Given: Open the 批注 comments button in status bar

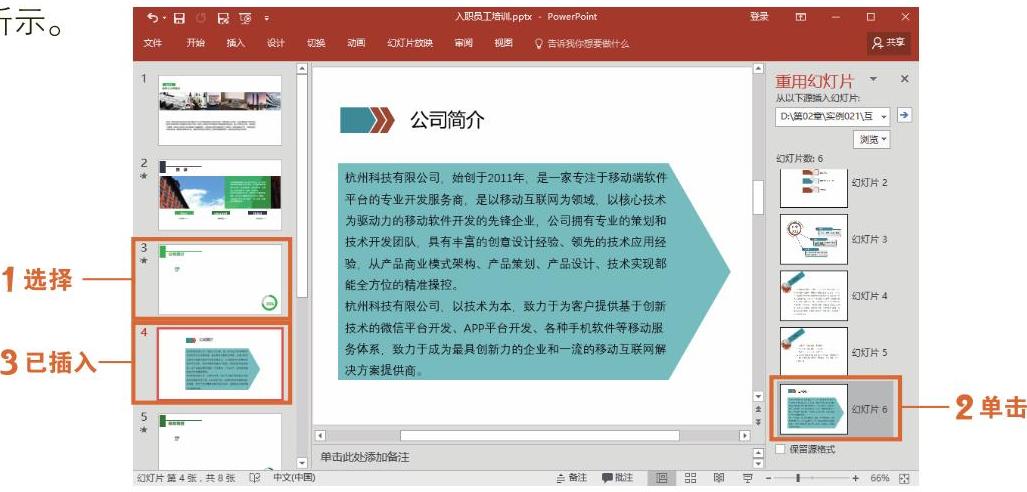Looking at the screenshot, I should click(x=617, y=478).
